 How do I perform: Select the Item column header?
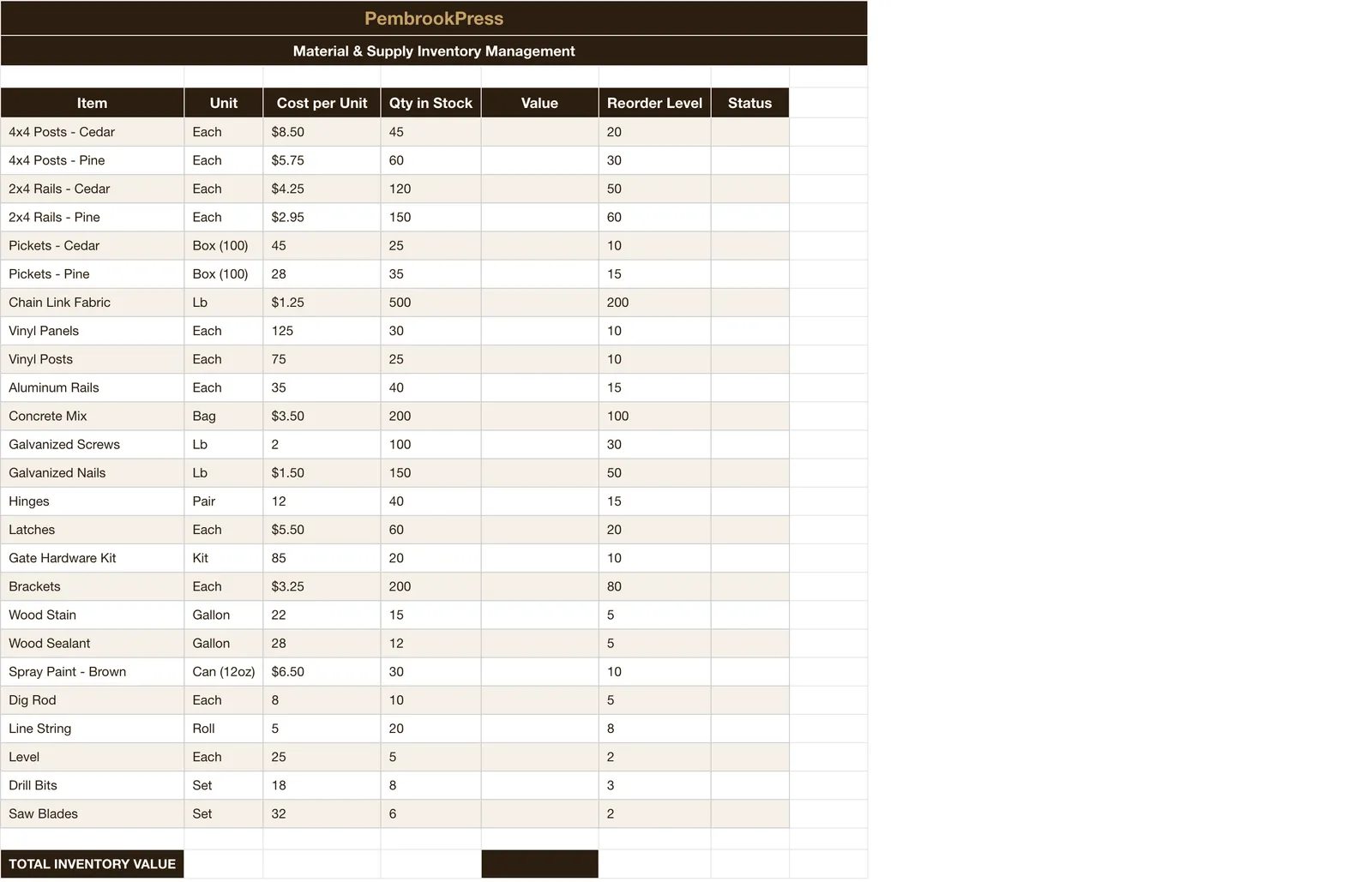(x=92, y=103)
